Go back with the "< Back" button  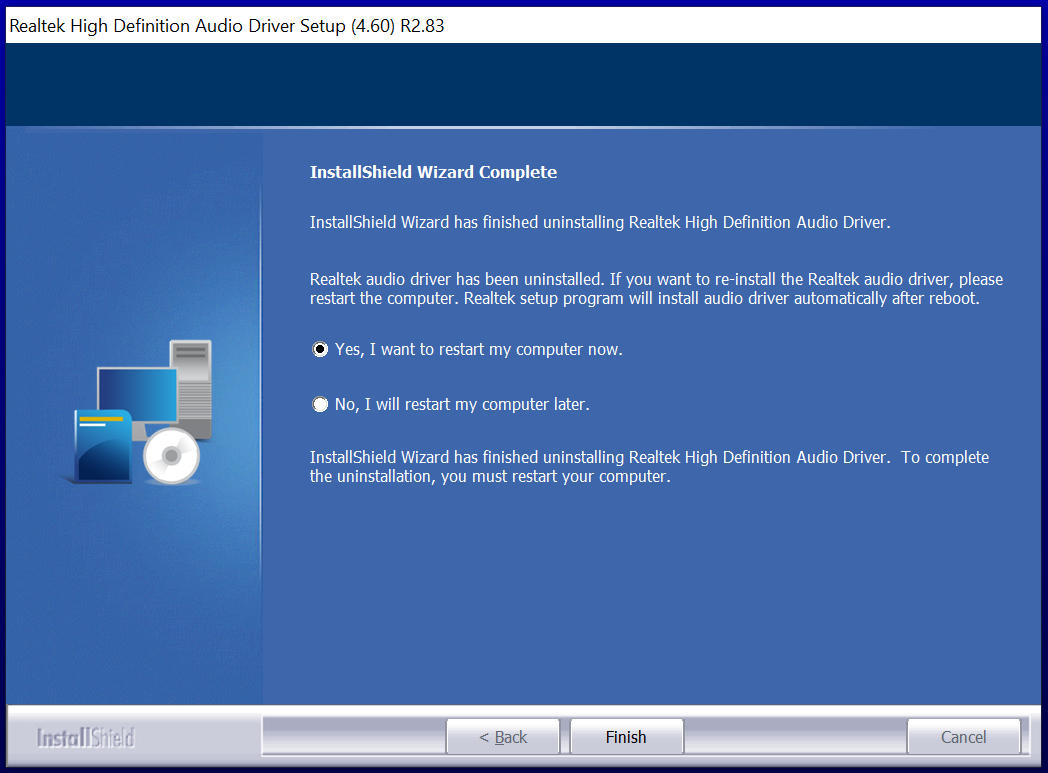503,737
